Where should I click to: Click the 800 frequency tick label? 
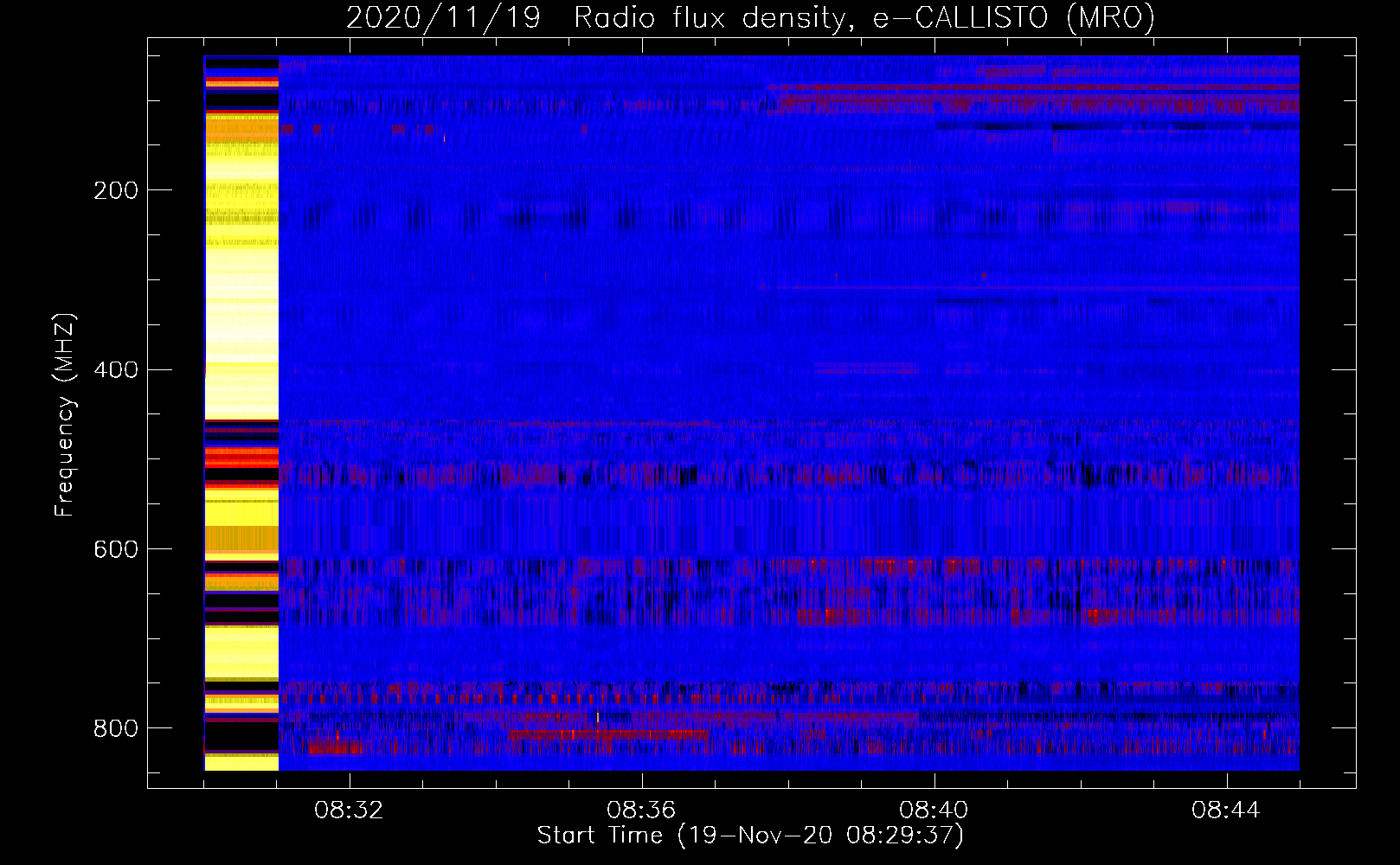[x=115, y=728]
